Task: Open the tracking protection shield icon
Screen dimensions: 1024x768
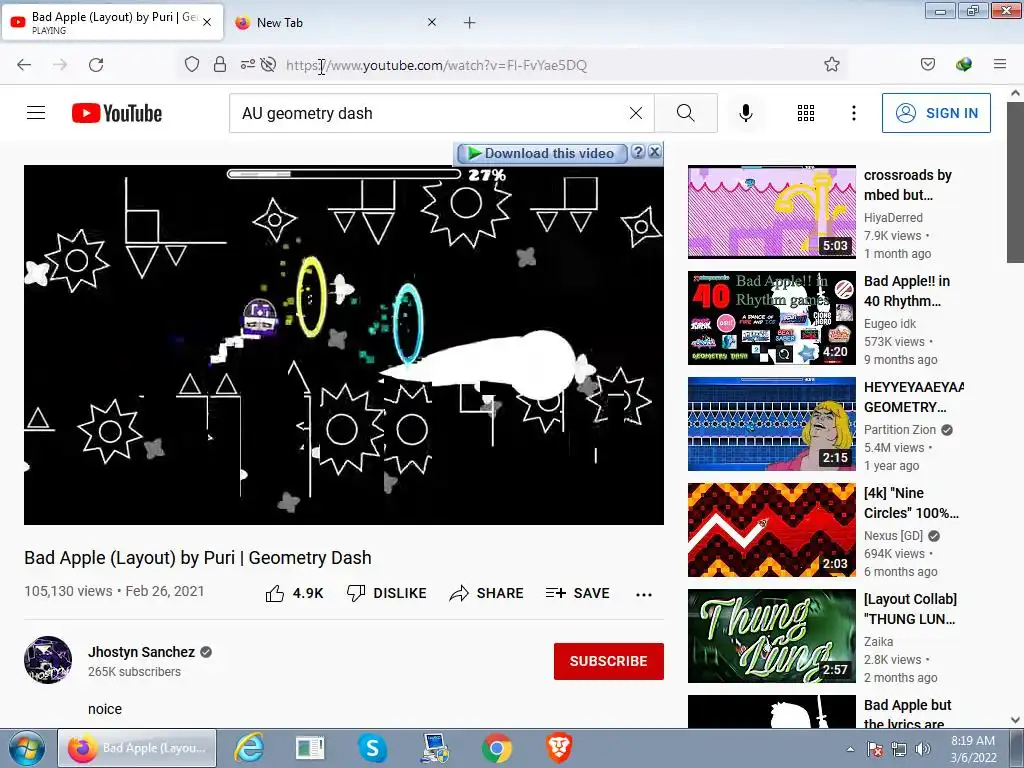Action: click(x=191, y=64)
